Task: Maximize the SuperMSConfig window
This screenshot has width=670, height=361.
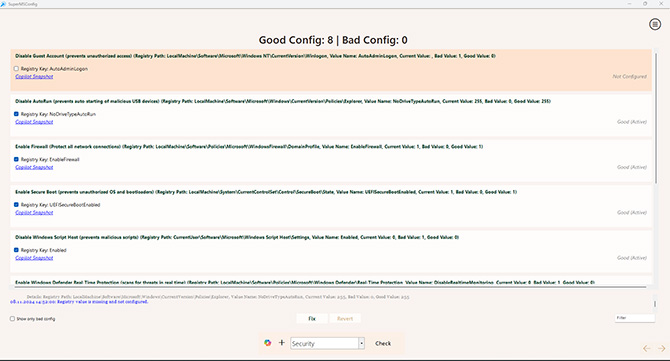Action: pyautogui.click(x=645, y=3)
